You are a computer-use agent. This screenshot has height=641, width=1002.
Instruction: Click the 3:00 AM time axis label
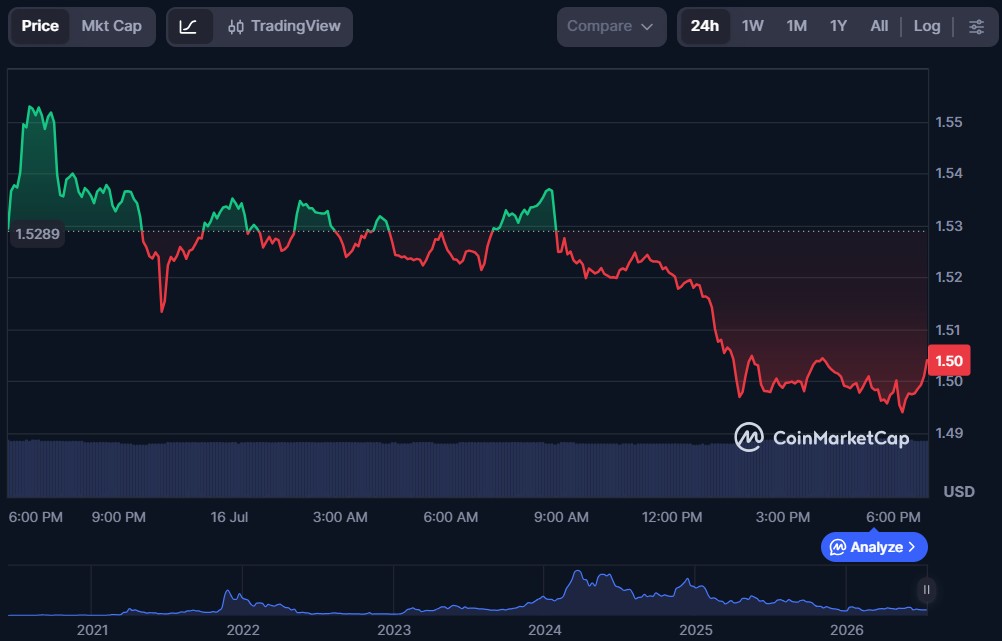pos(340,517)
